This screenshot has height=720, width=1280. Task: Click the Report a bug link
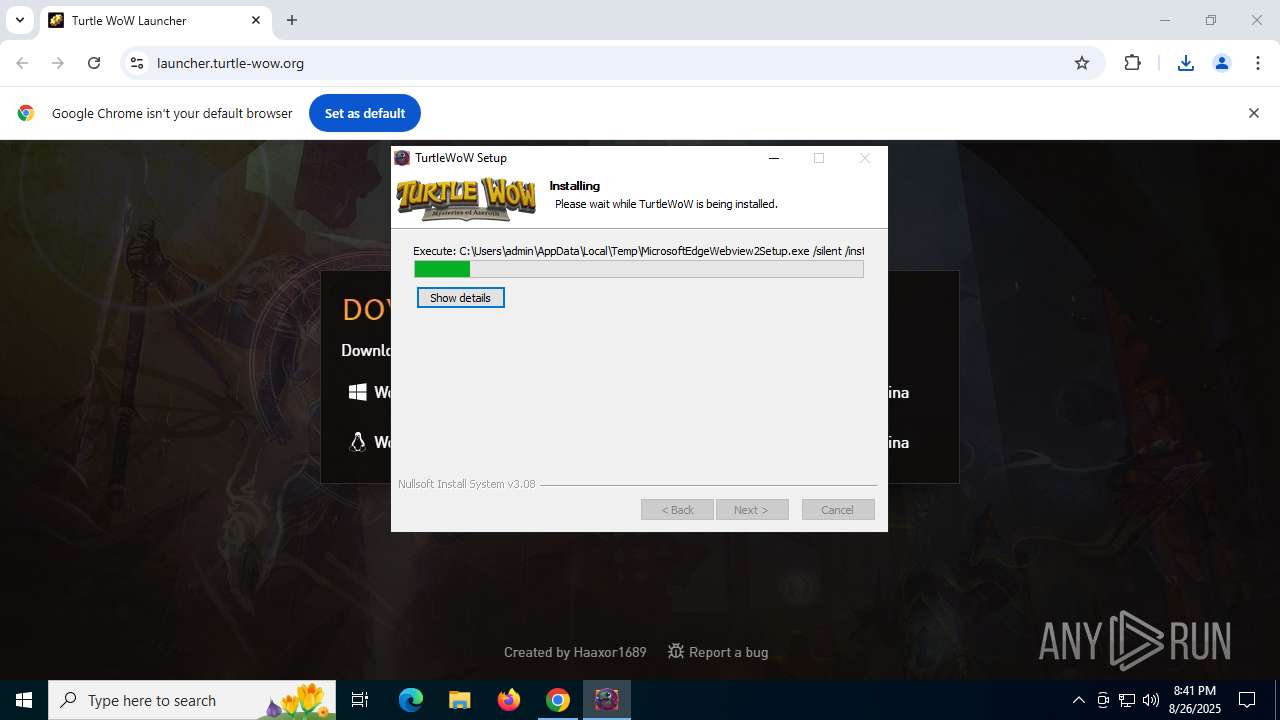[718, 652]
